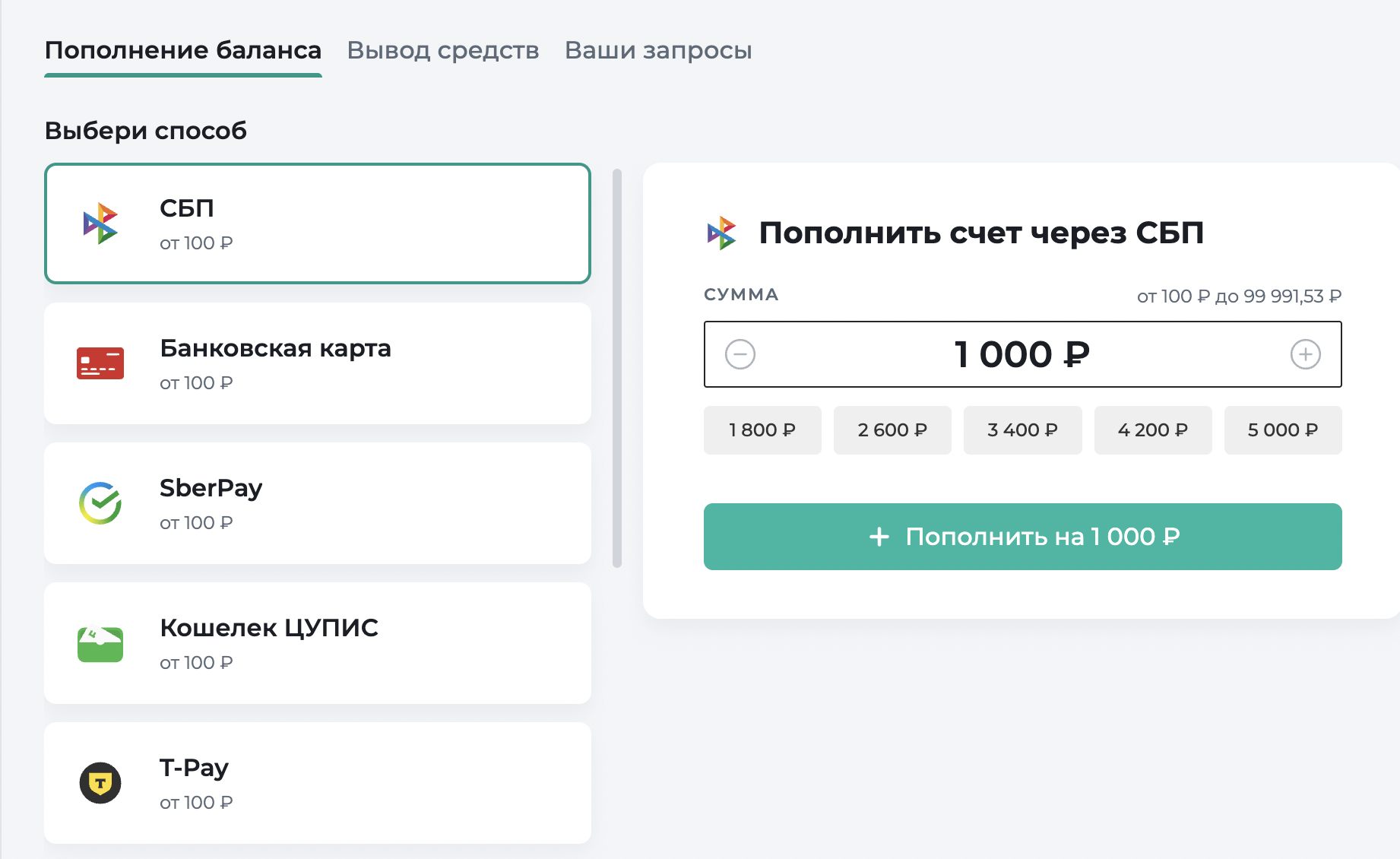This screenshot has height=859, width=1400.
Task: Click the SberPay checkmark logo
Action: click(100, 503)
